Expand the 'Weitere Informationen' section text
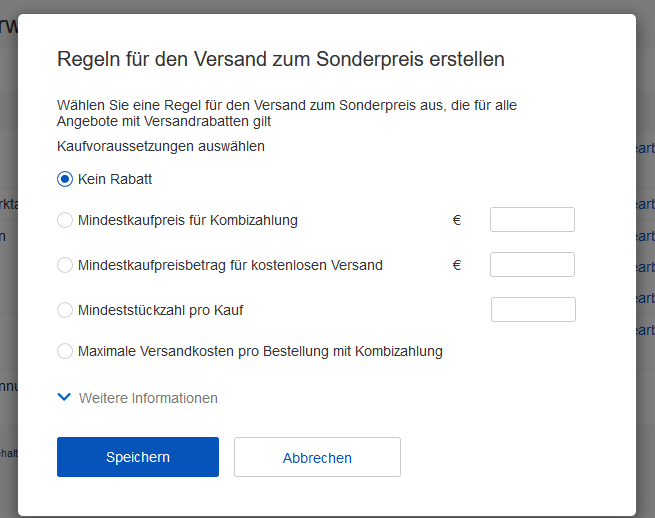 click(148, 398)
